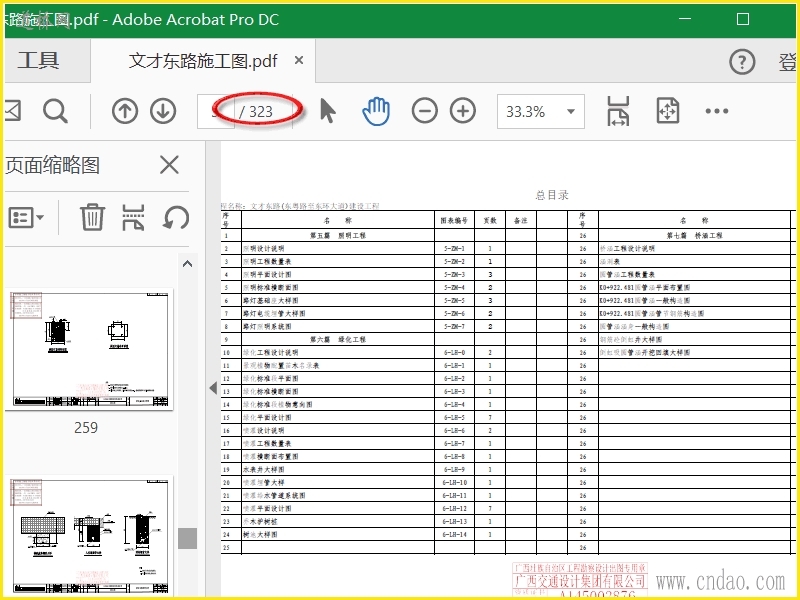The height and width of the screenshot is (600, 800).
Task: Select page 259 thumbnail
Action: [90, 350]
